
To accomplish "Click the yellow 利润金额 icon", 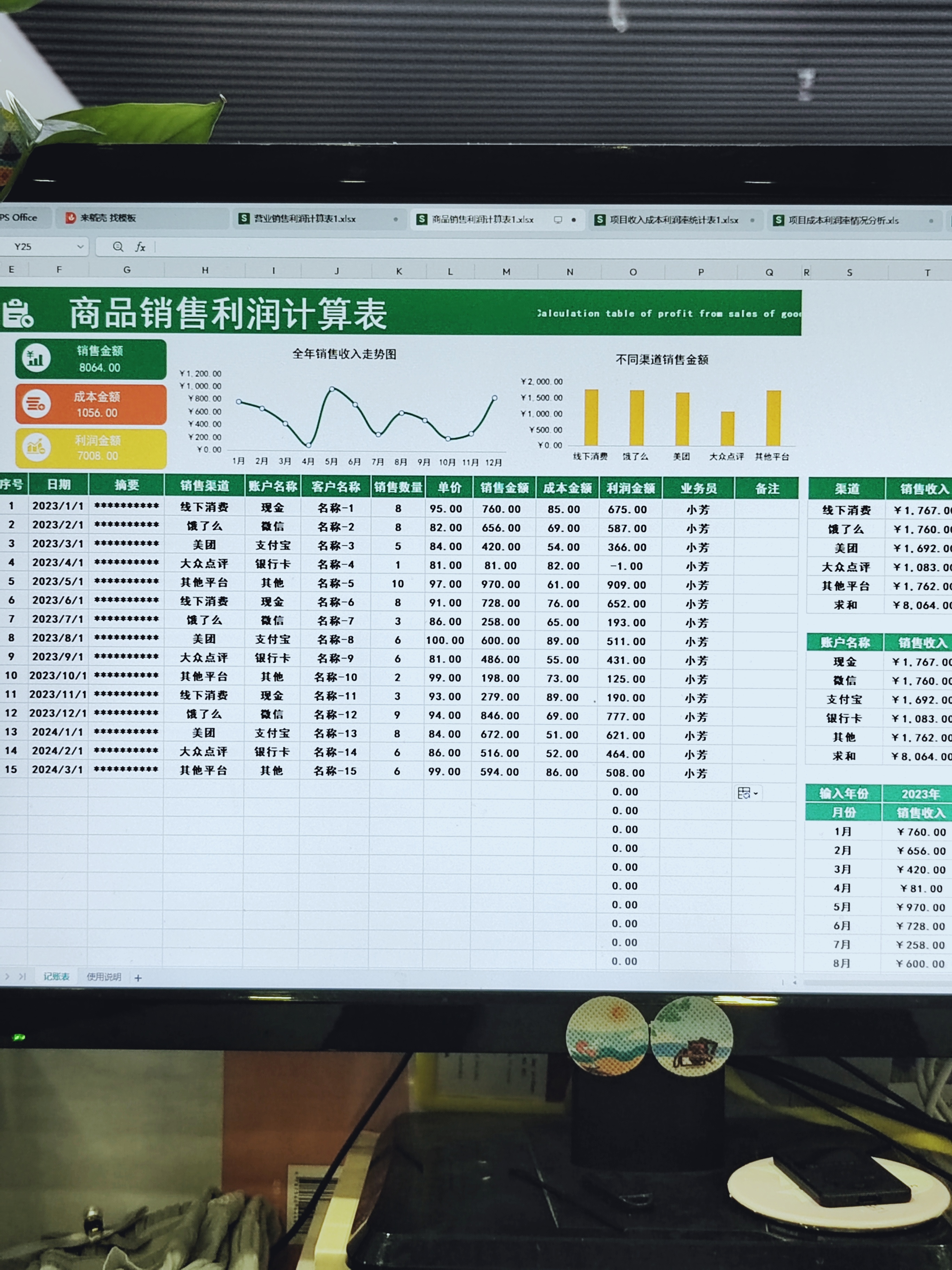I will pyautogui.click(x=36, y=447).
